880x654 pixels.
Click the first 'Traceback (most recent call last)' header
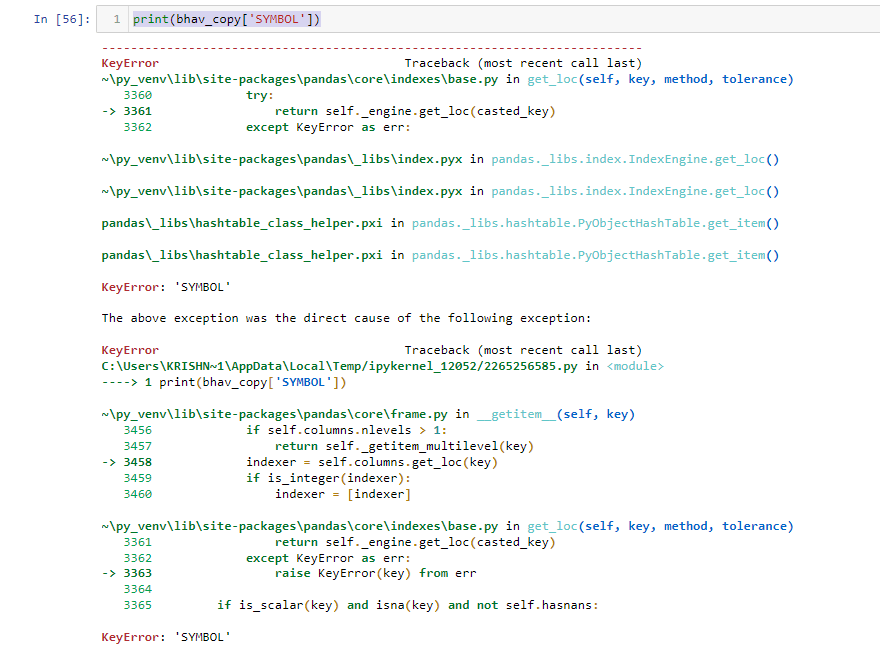523,63
